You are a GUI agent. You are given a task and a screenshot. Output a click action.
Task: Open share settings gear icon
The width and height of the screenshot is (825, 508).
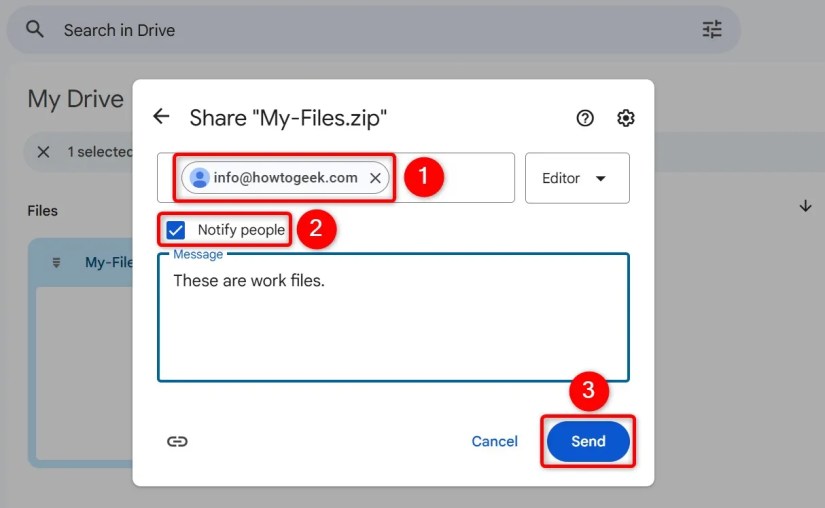625,118
